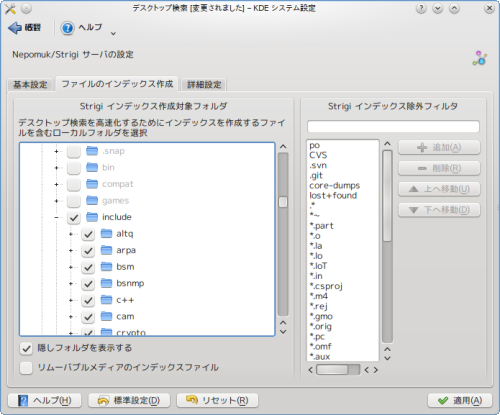The width and height of the screenshot is (500, 415).
Task: Click the 下へ移動(D) move down button
Action: [x=439, y=210]
